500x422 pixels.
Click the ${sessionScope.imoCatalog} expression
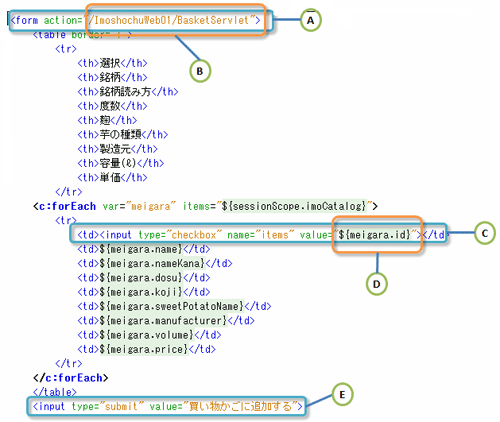[x=294, y=206]
